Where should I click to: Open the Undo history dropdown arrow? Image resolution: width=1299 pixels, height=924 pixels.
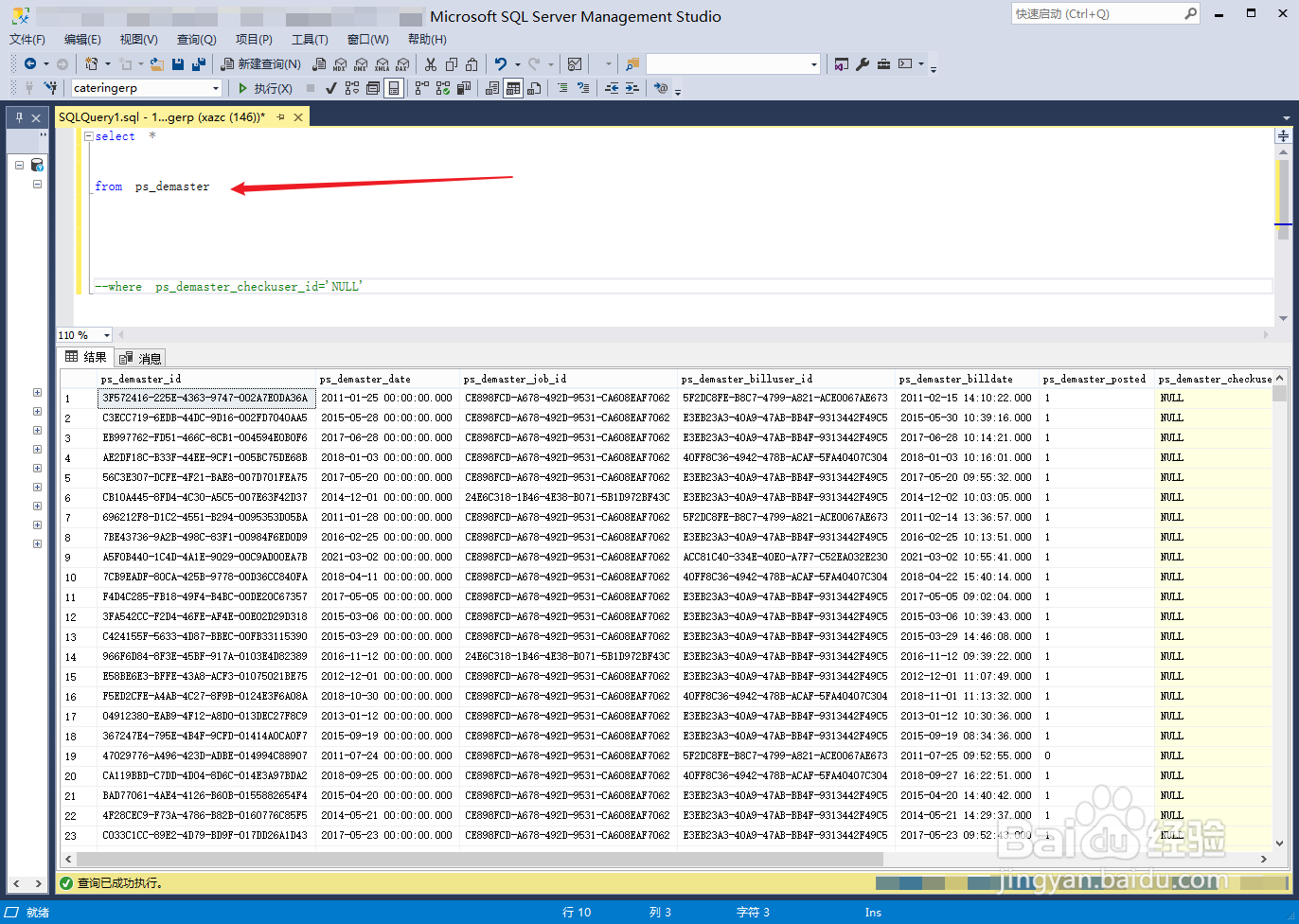(x=517, y=64)
